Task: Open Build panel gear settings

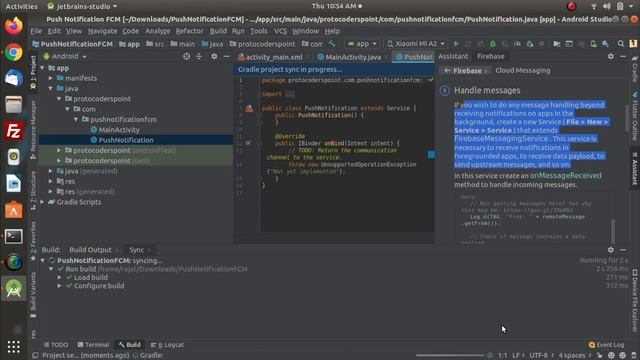Action: [611, 249]
